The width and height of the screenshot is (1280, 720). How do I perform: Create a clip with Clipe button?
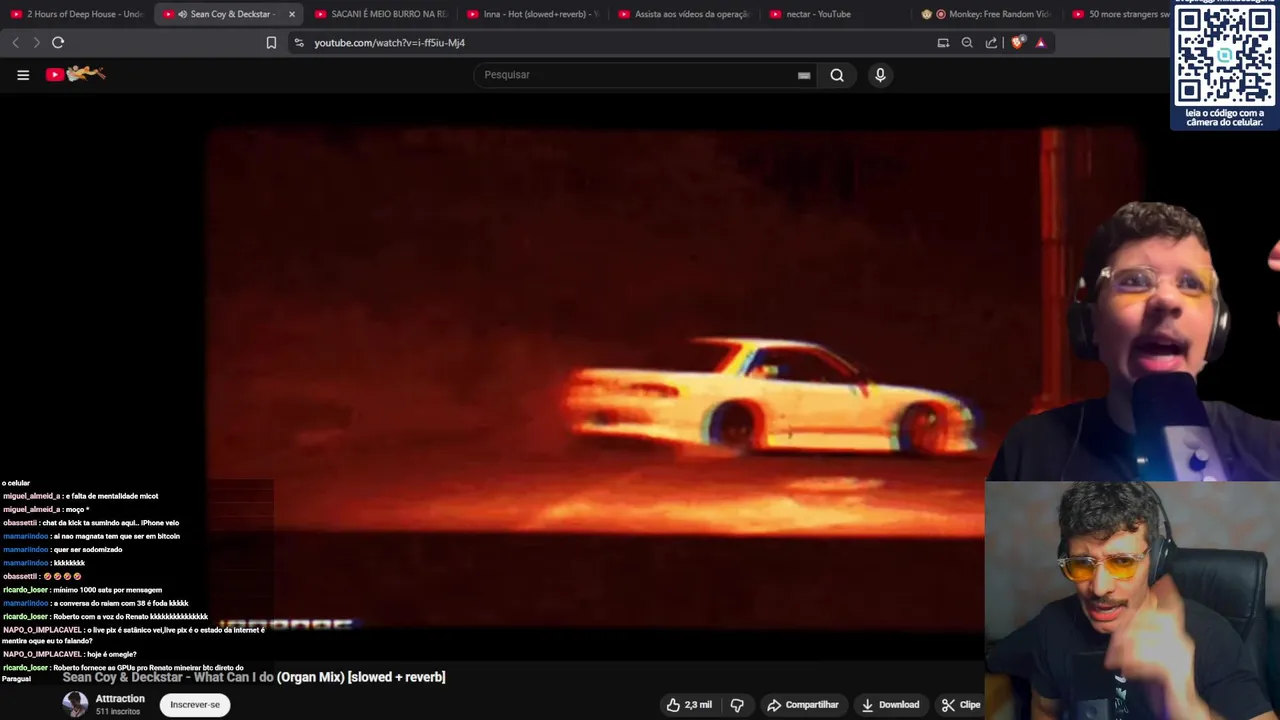click(961, 705)
